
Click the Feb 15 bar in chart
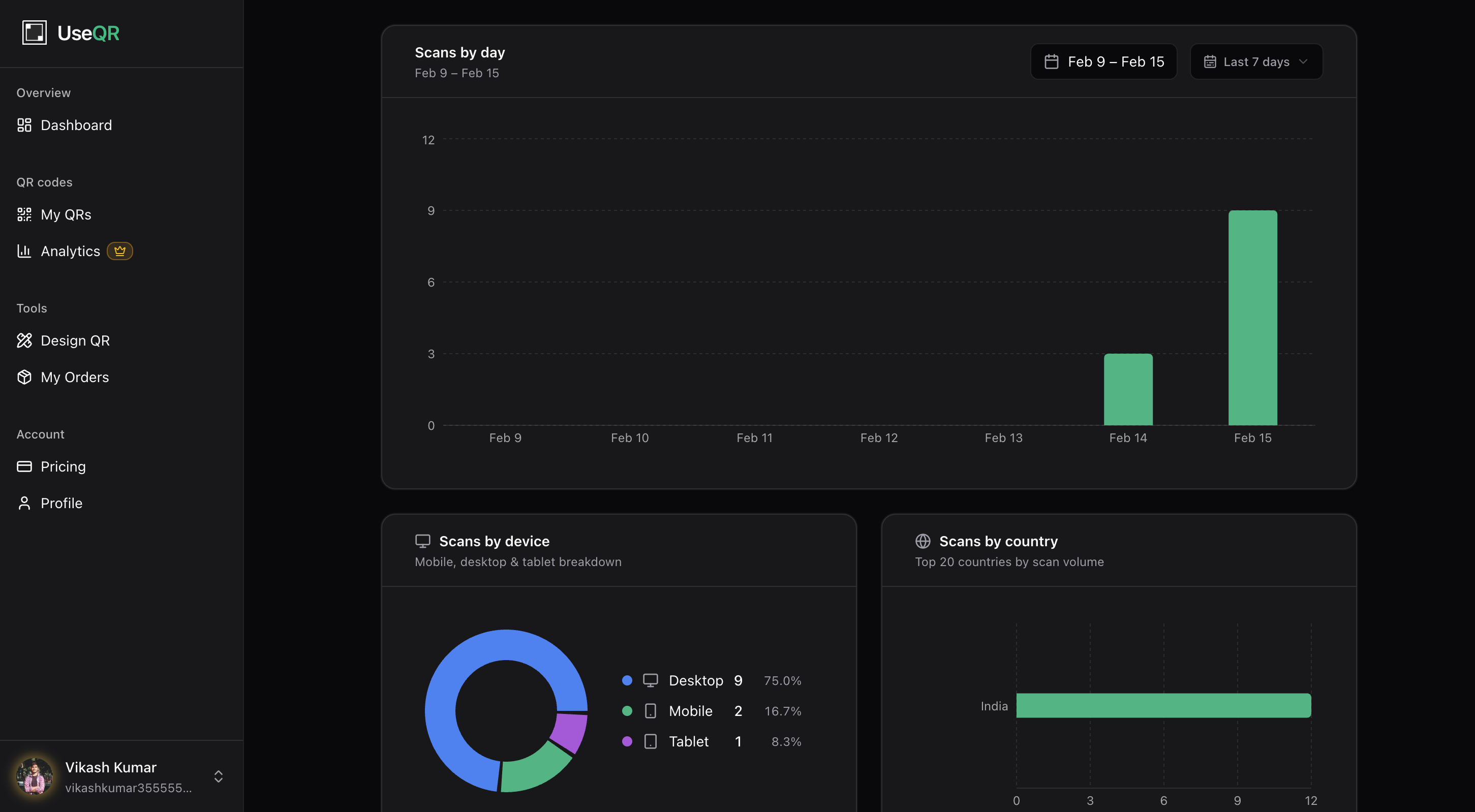1252,318
